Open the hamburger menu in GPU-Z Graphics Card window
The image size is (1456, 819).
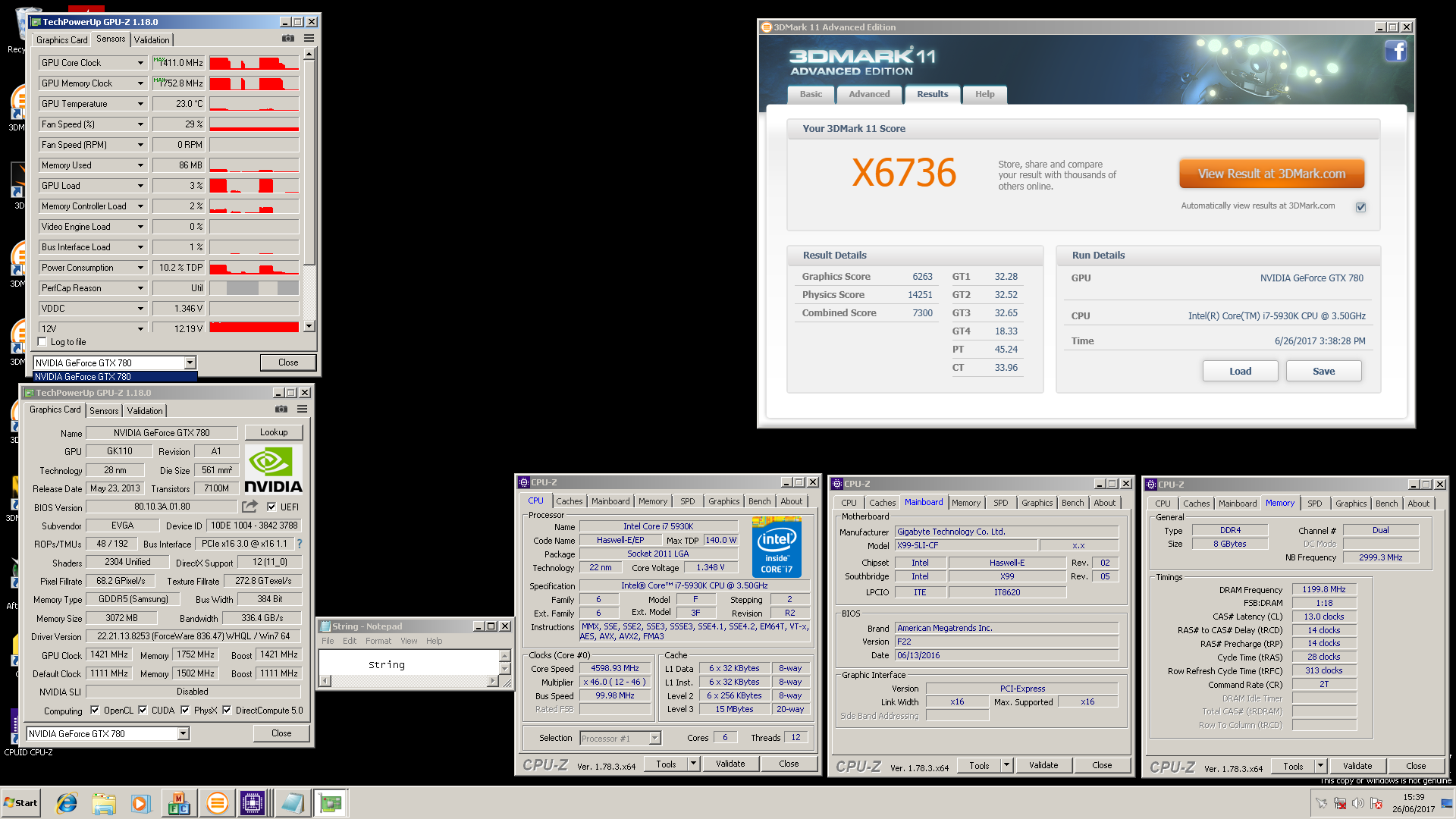(x=302, y=409)
